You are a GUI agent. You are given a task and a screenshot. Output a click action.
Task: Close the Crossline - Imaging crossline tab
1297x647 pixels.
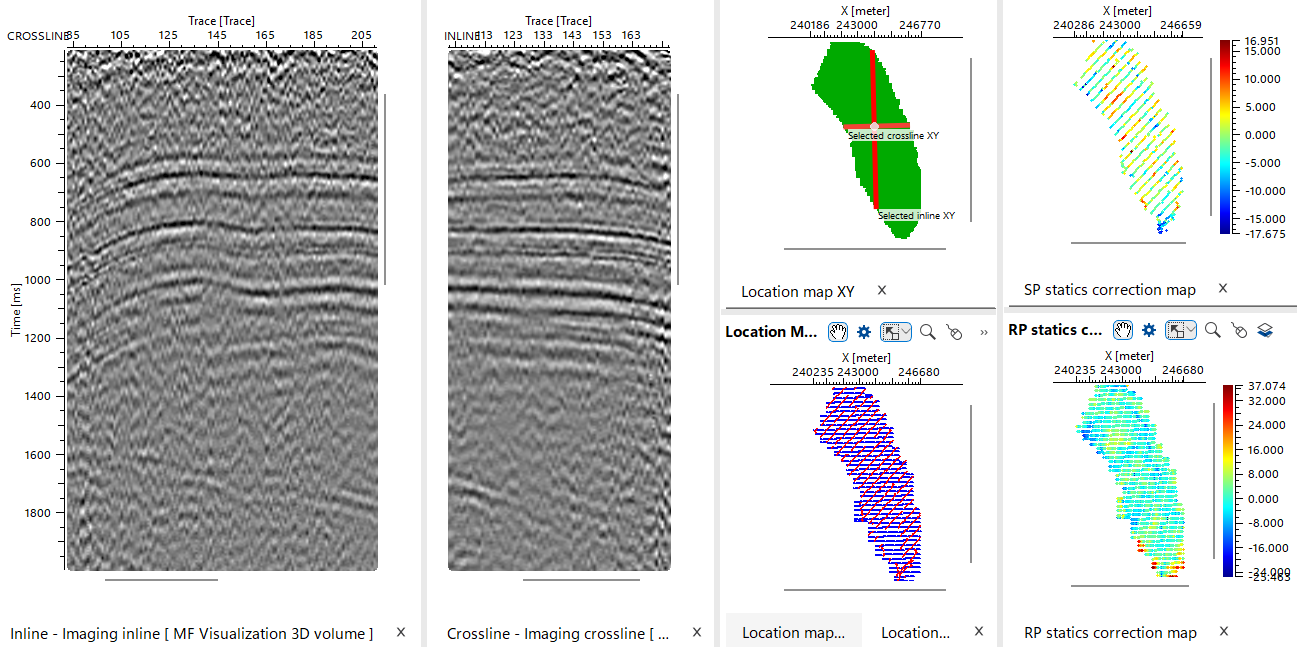pyautogui.click(x=697, y=632)
